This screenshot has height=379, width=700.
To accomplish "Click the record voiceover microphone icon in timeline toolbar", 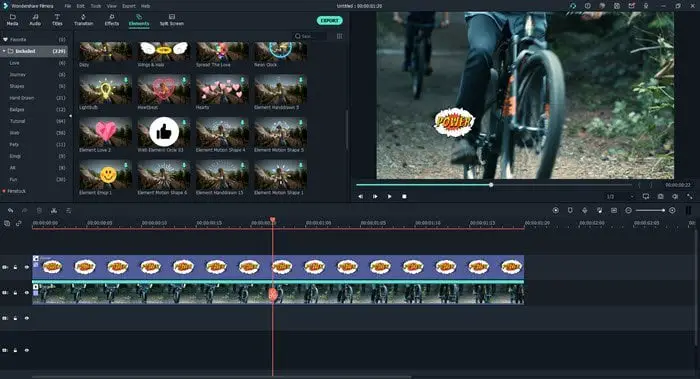I will coord(585,210).
